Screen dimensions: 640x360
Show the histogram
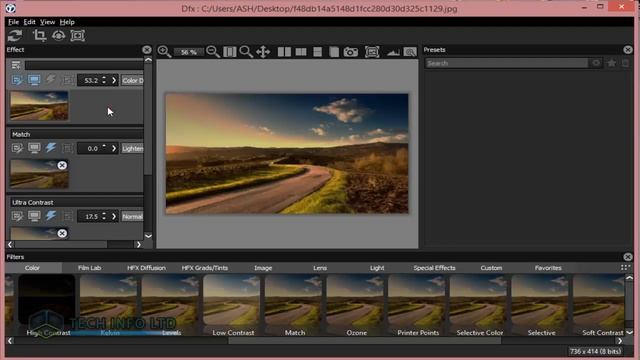393,52
